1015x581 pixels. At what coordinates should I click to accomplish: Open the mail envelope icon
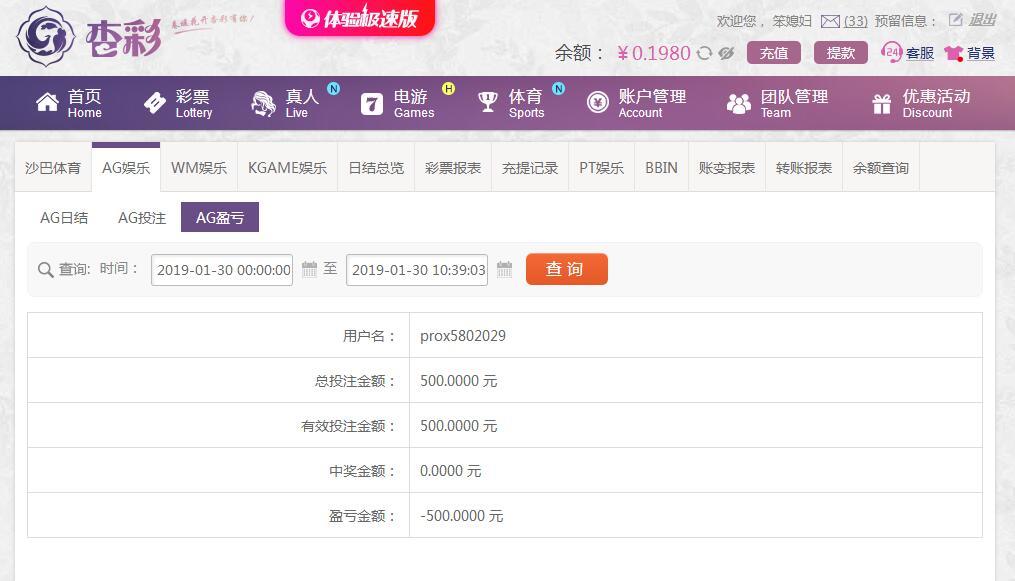coord(830,21)
